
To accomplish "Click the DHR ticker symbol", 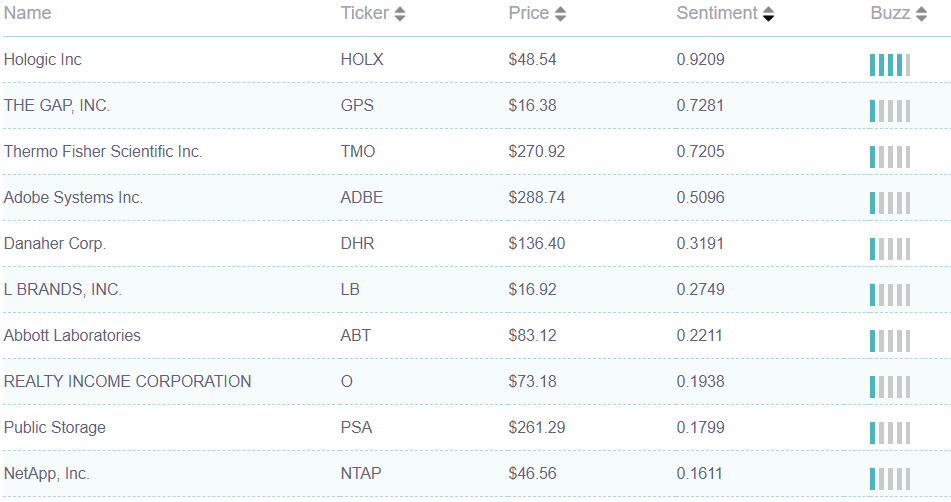I will tap(357, 244).
